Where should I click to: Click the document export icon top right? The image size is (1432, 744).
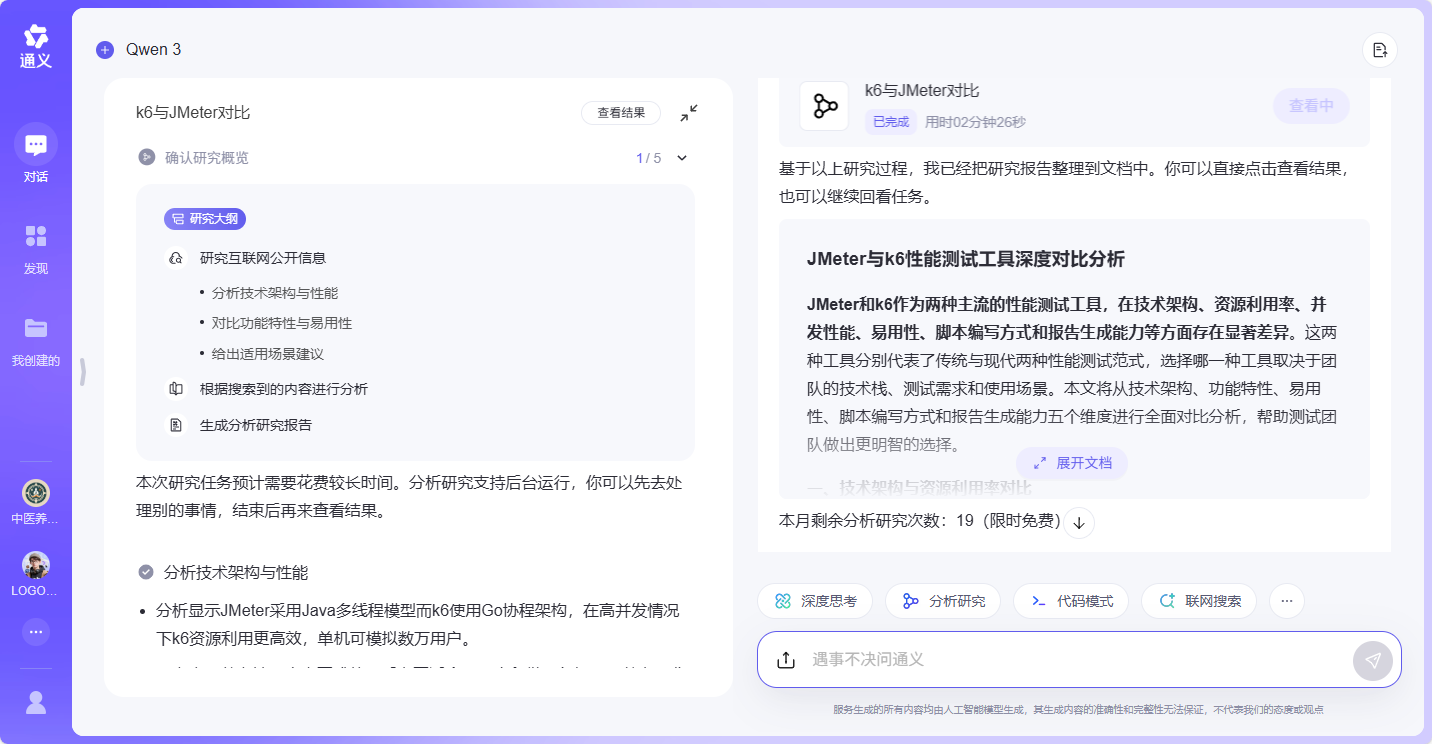click(1379, 50)
